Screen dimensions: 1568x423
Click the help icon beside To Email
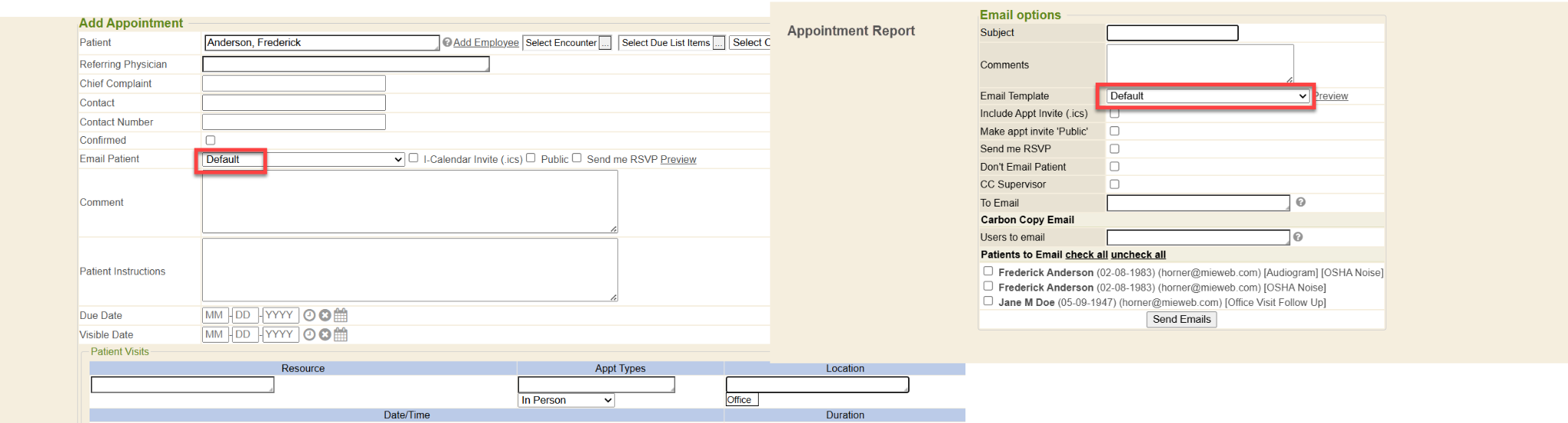pyautogui.click(x=1301, y=202)
